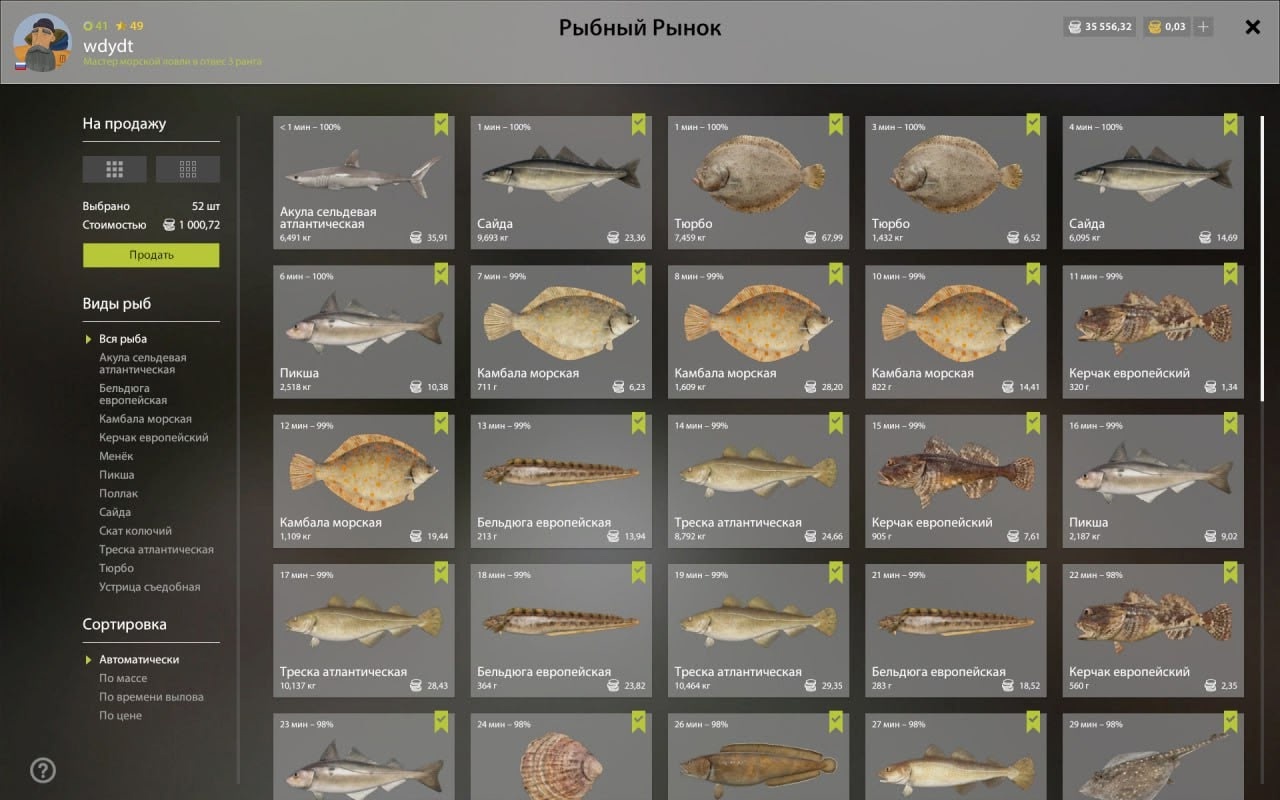Viewport: 1280px width, 800px height.
Task: Filter by Камбала морская in sidebar
Action: pyautogui.click(x=145, y=419)
